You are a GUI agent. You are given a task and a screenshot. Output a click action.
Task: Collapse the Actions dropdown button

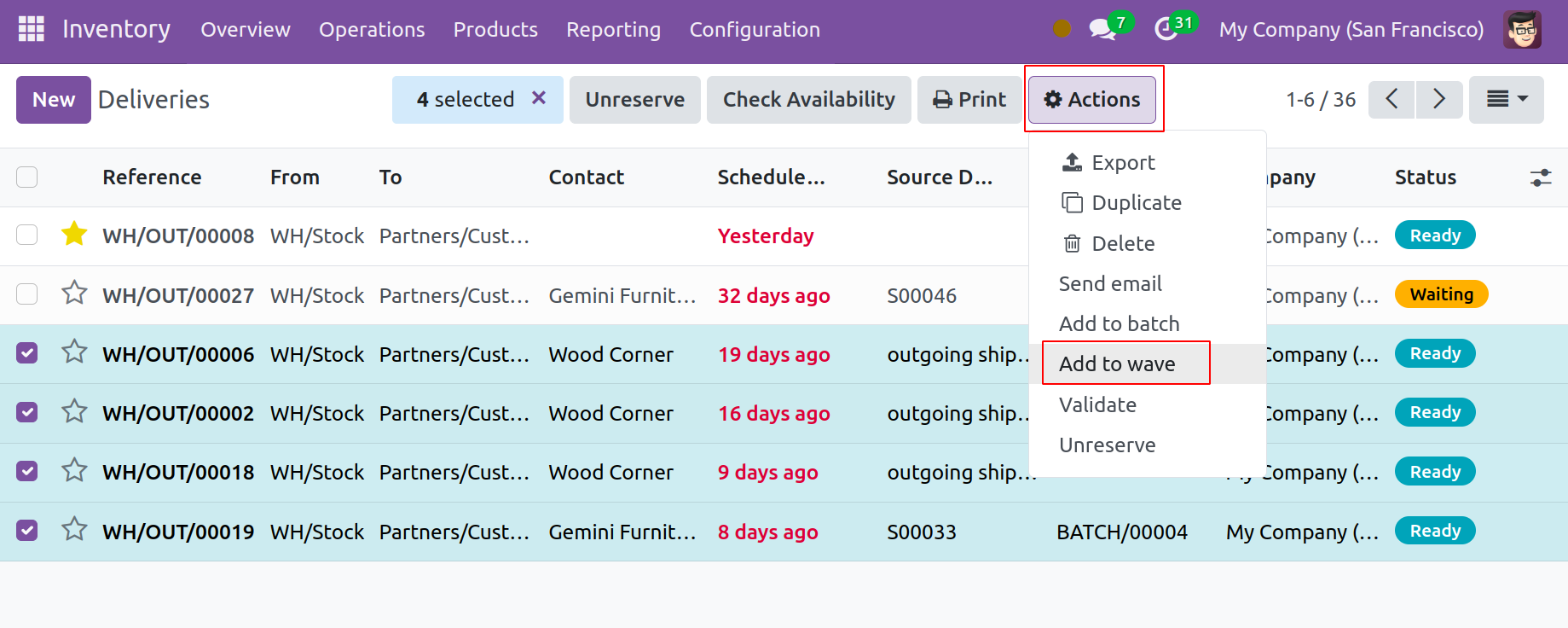(1092, 100)
